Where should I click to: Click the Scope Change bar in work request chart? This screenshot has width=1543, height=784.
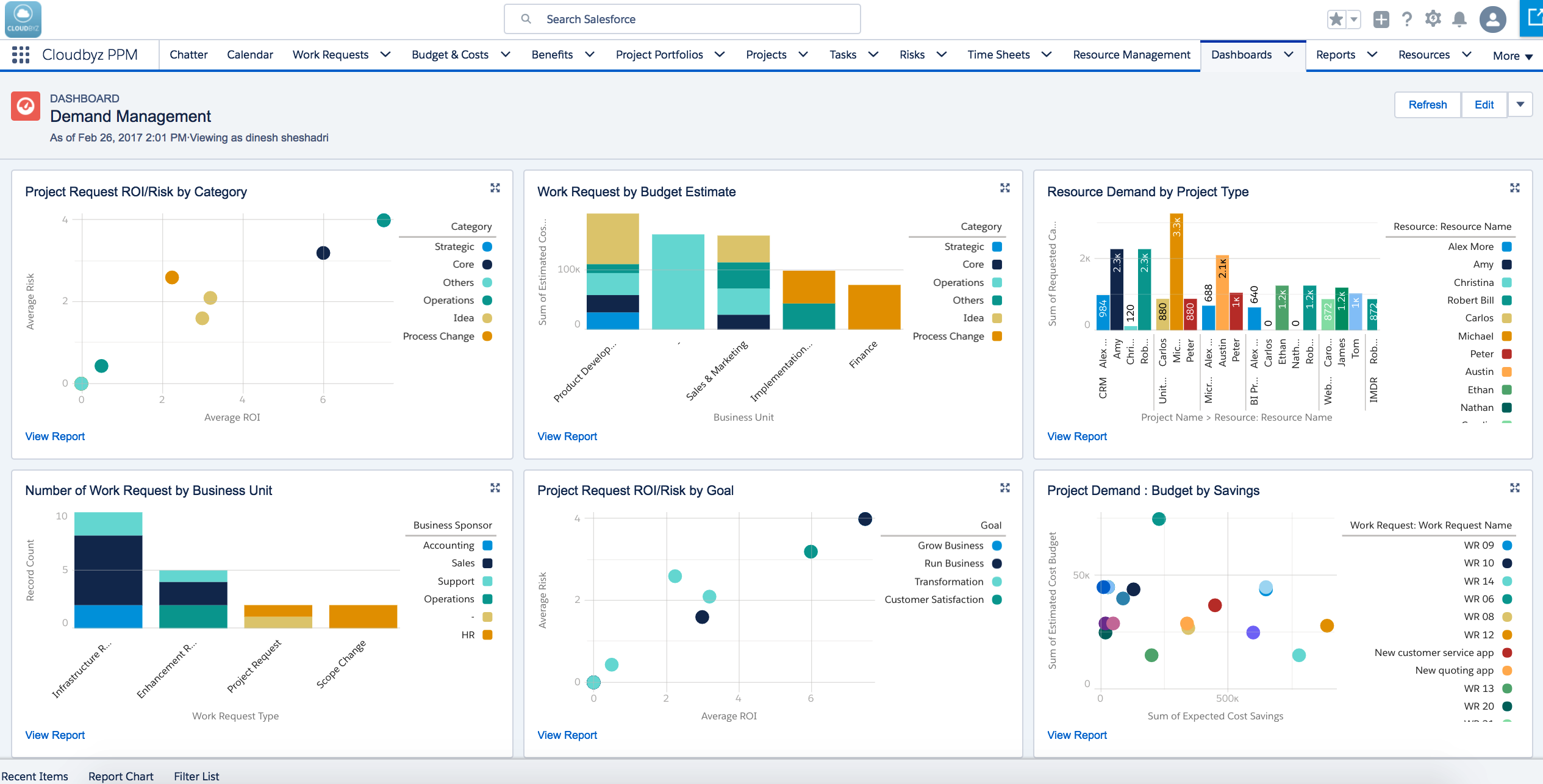pos(363,616)
